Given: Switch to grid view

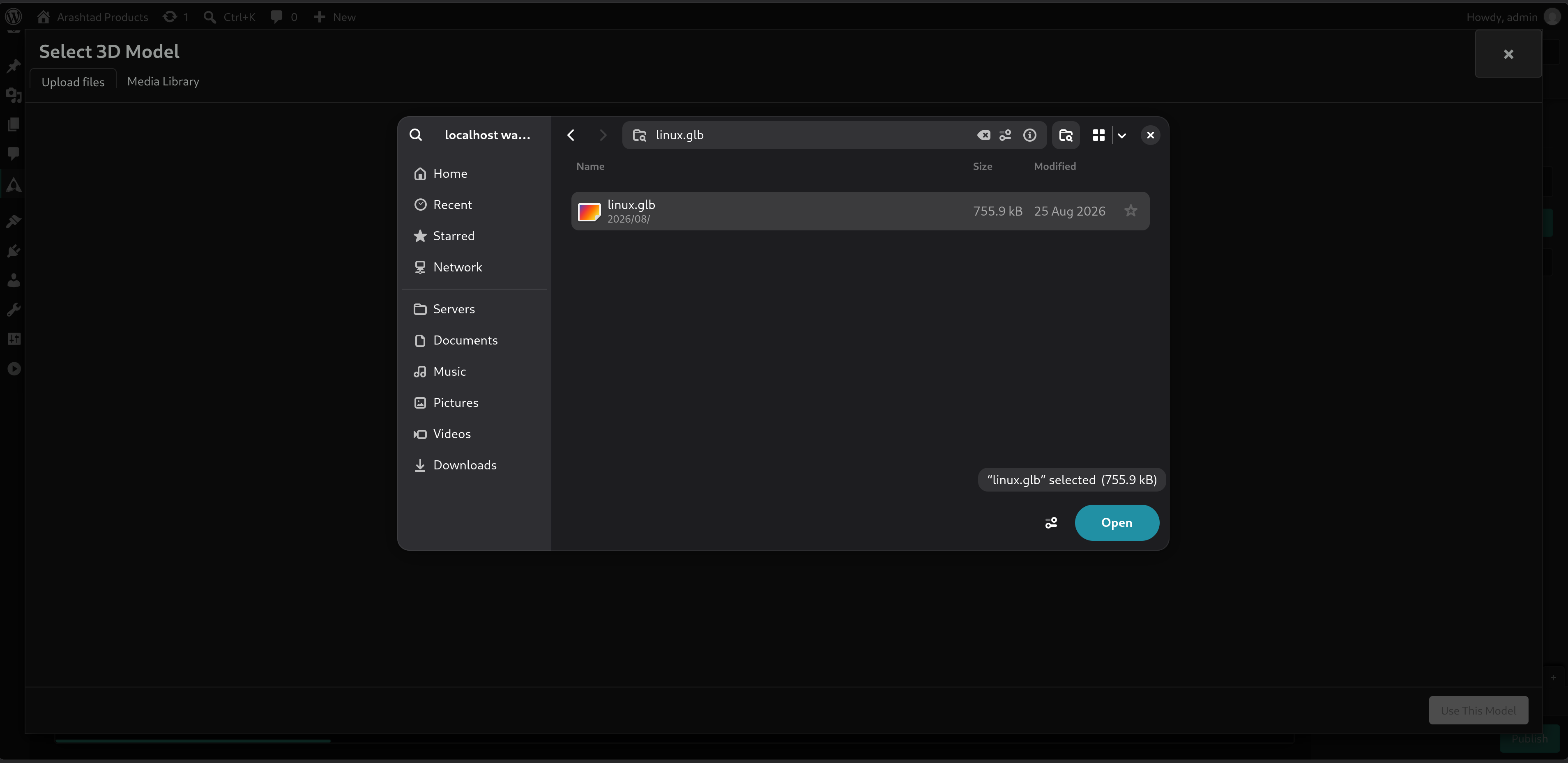Looking at the screenshot, I should click(1099, 135).
